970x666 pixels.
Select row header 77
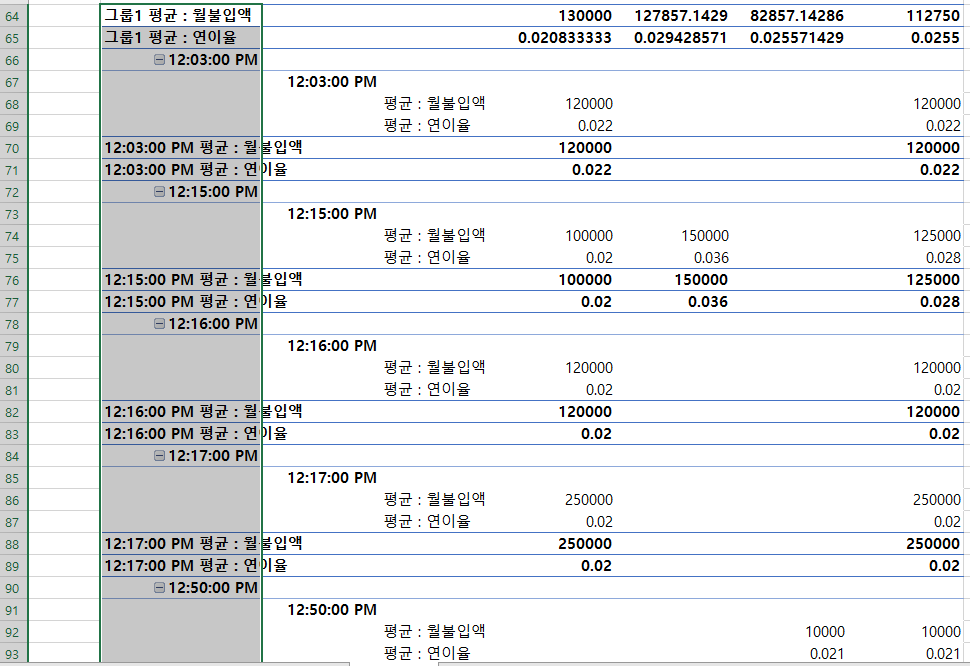[x=13, y=302]
